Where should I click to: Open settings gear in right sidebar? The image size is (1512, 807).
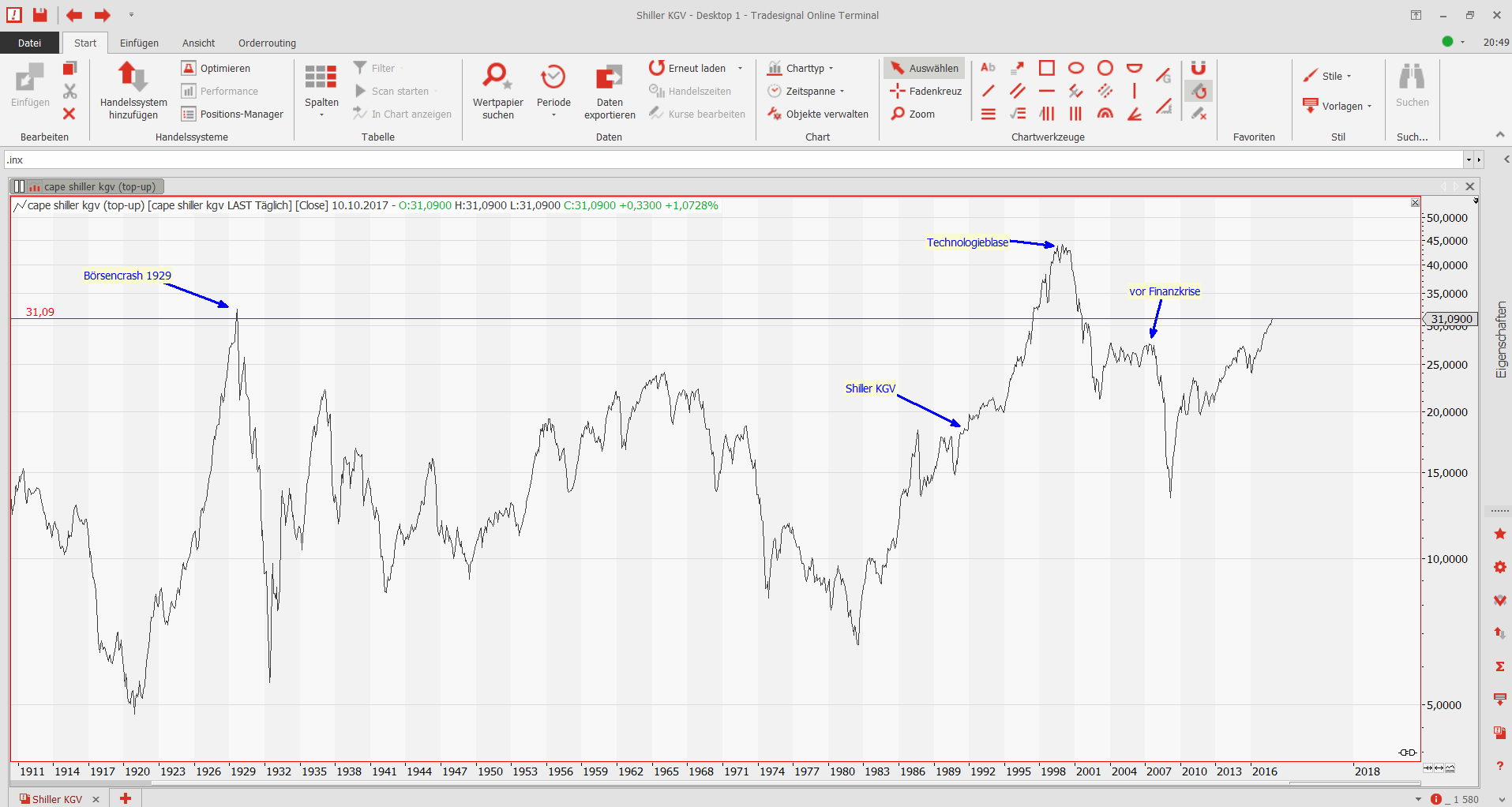[1499, 567]
